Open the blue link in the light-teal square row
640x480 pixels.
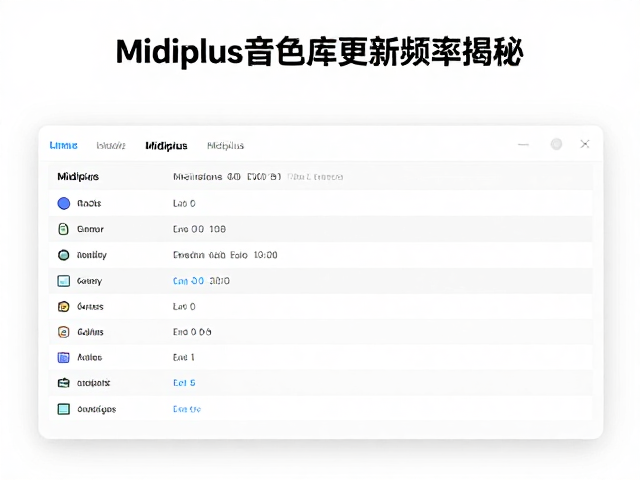point(187,409)
